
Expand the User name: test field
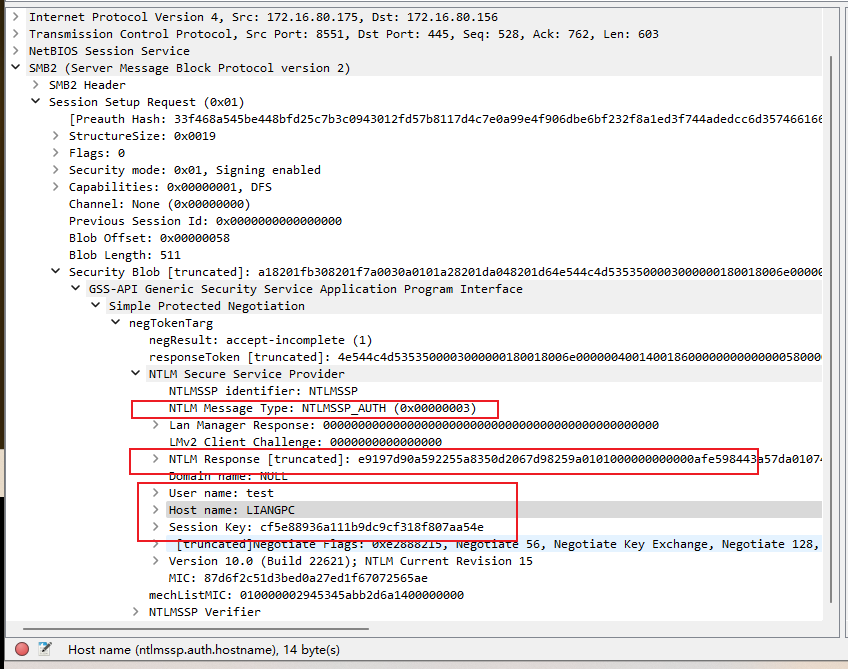coord(156,493)
